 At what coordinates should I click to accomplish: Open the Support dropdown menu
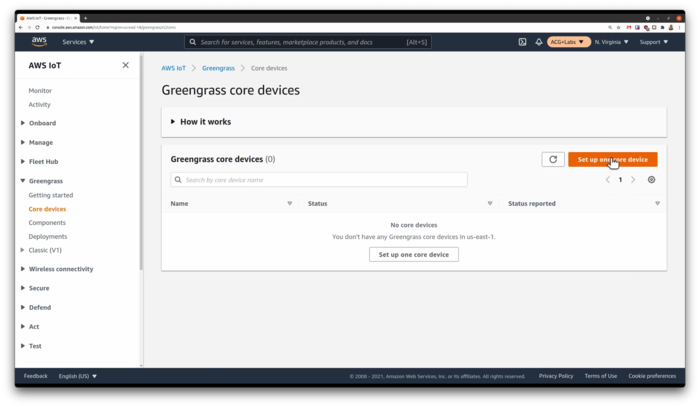point(654,42)
